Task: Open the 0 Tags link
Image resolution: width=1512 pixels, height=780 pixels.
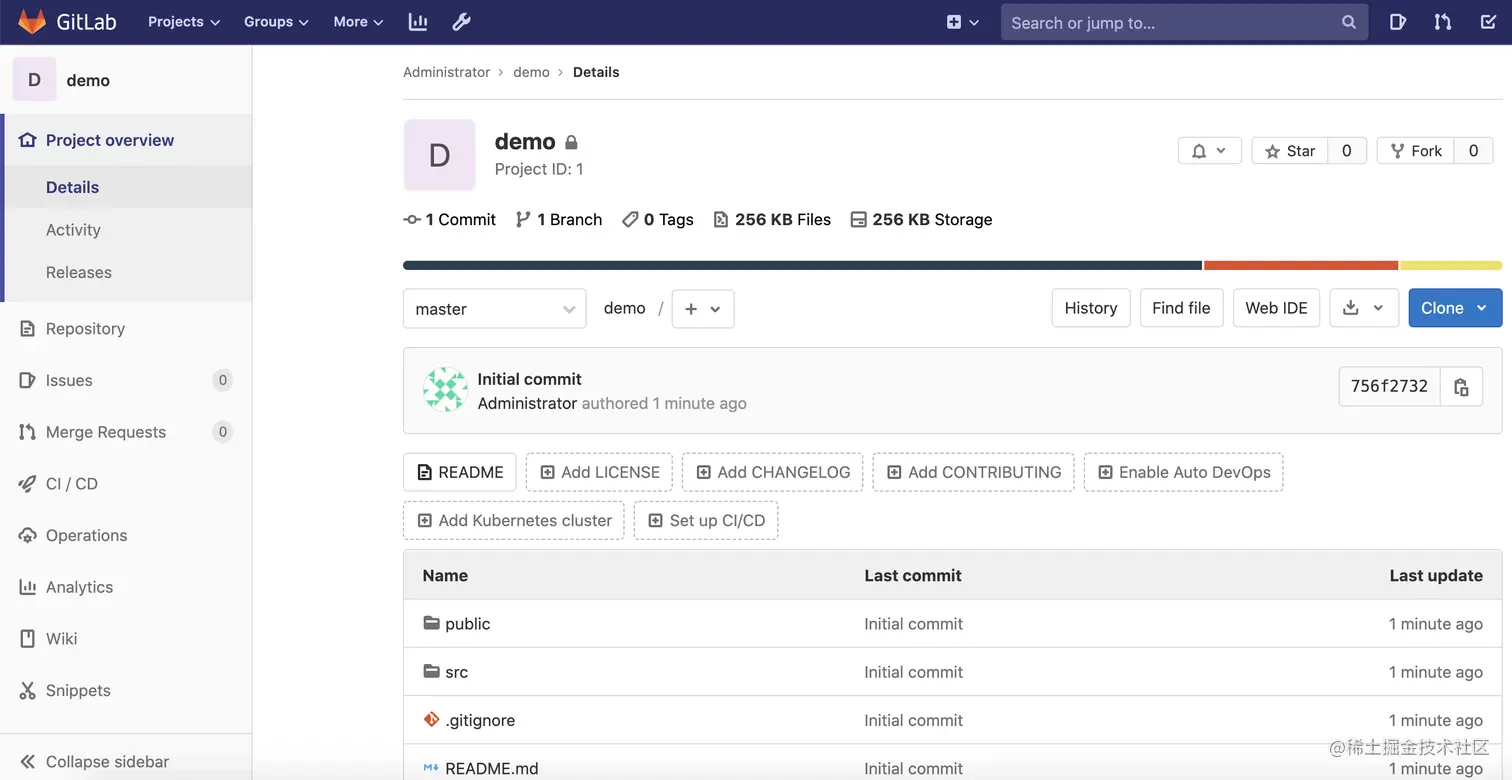Action: tap(658, 220)
